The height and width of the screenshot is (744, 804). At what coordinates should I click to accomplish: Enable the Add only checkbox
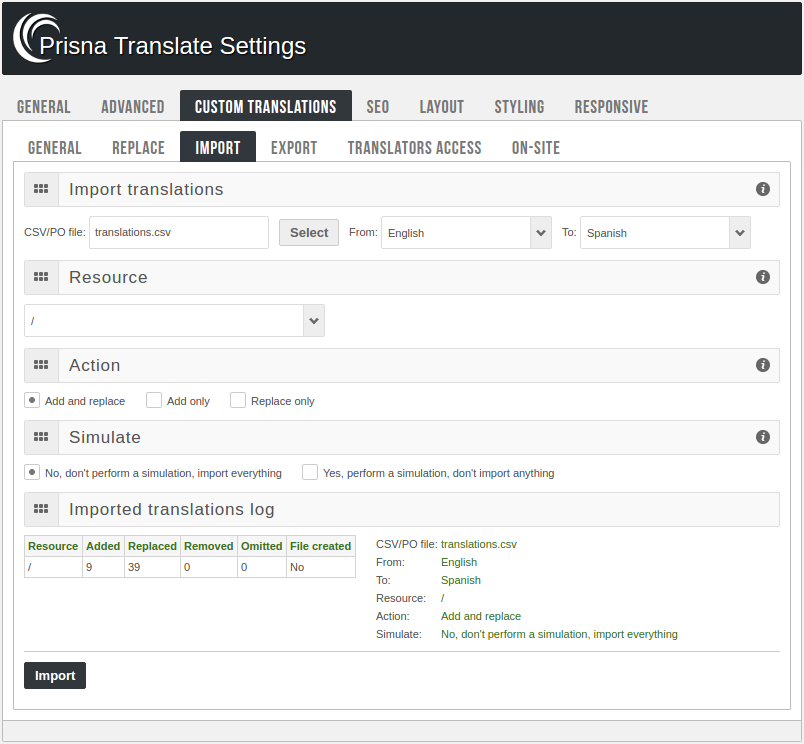pos(154,399)
